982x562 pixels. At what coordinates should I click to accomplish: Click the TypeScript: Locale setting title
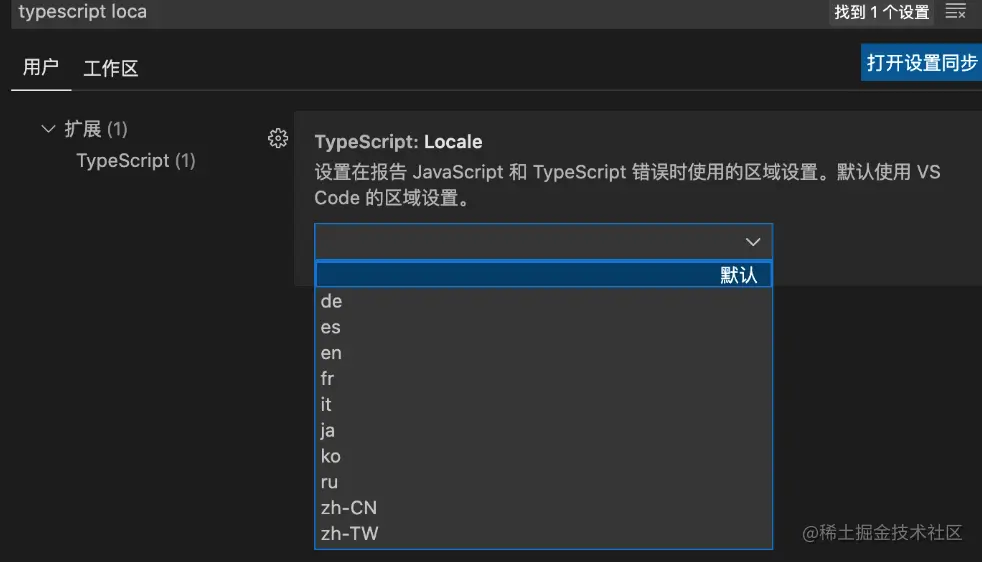(398, 142)
